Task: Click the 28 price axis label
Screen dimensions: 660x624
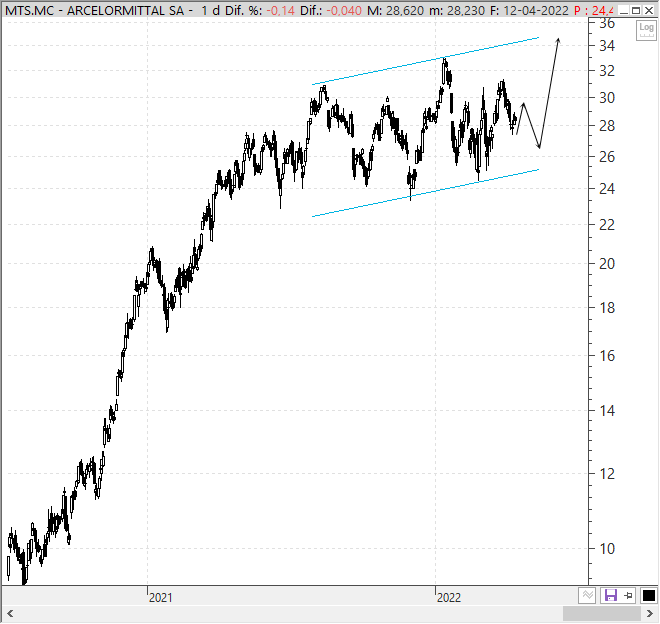Action: coord(607,125)
